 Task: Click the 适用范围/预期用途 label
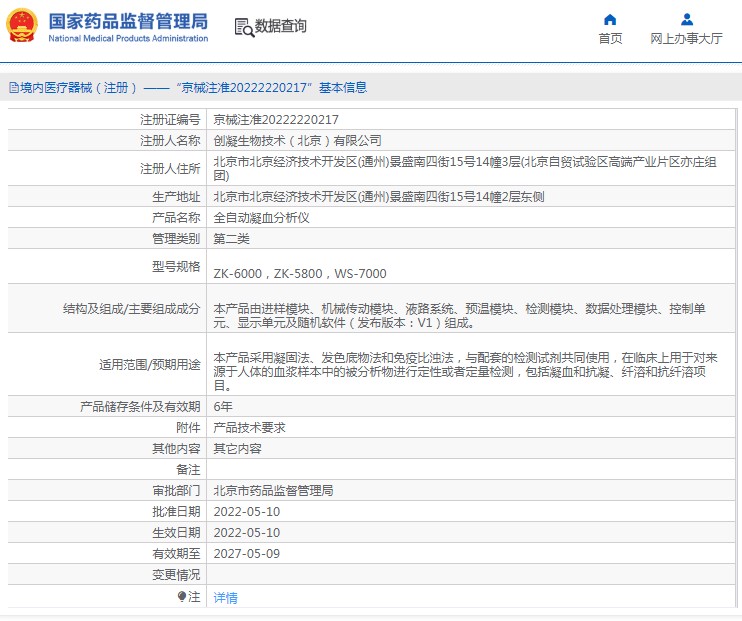tap(150, 364)
